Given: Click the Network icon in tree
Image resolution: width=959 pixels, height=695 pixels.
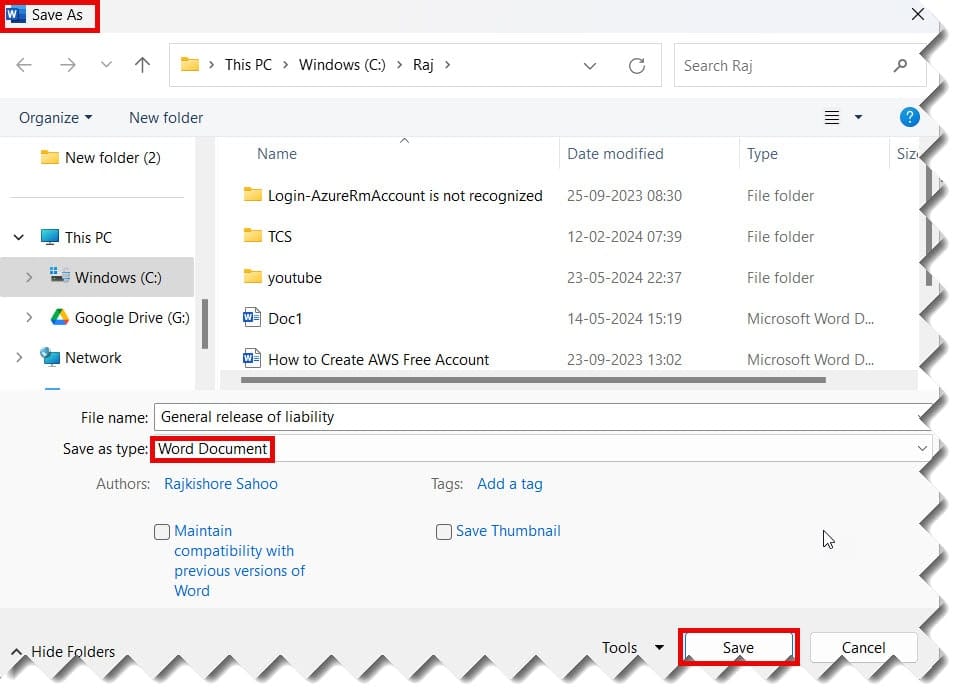Looking at the screenshot, I should [x=50, y=357].
